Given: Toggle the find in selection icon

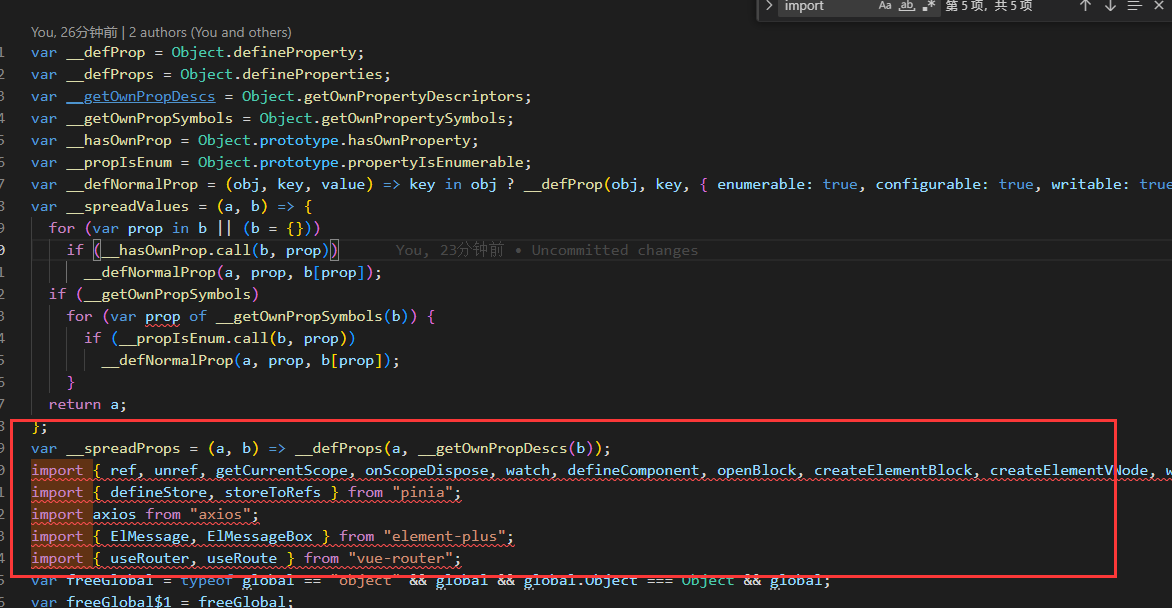Looking at the screenshot, I should [x=1136, y=7].
